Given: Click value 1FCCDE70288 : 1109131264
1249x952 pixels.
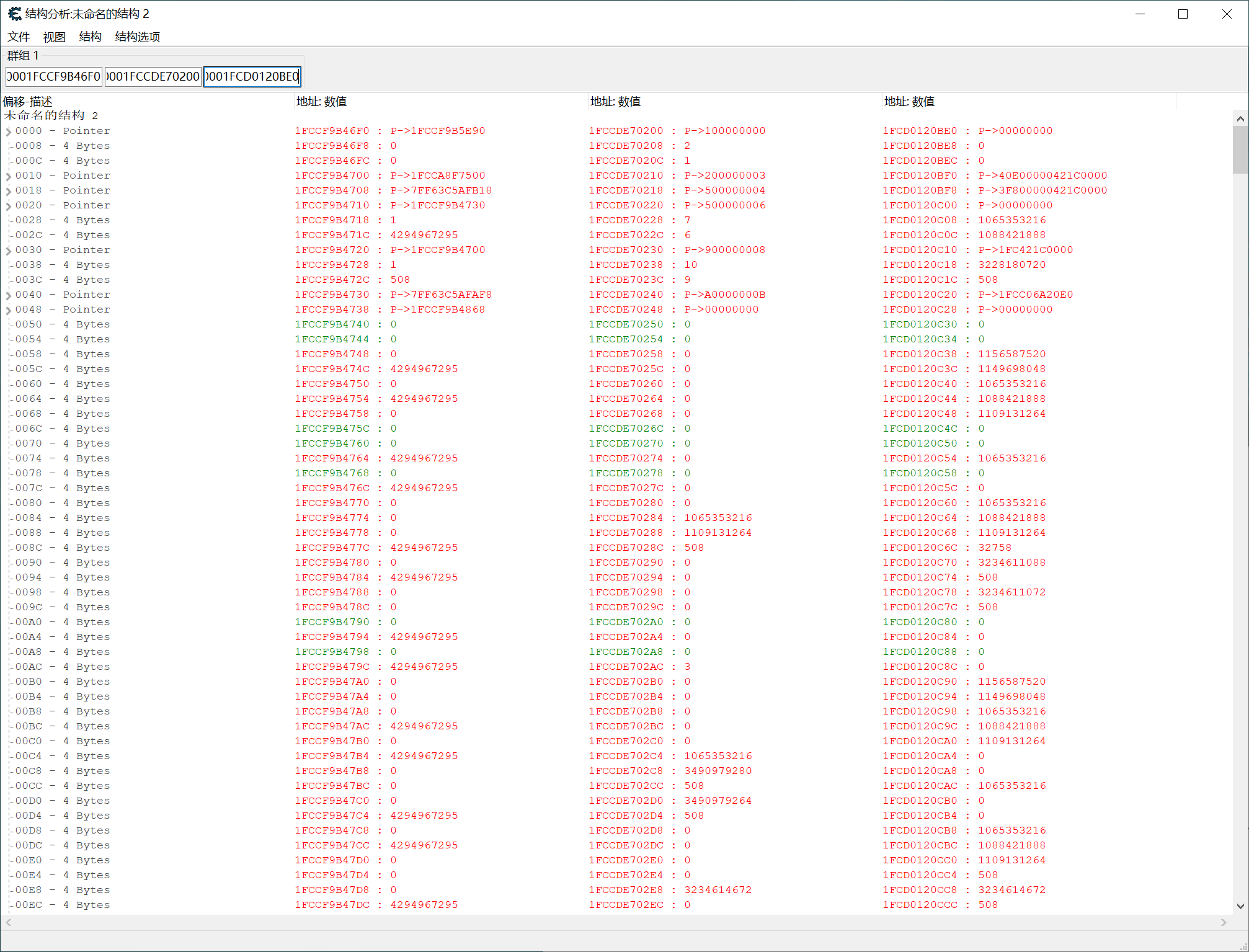Looking at the screenshot, I should [x=670, y=533].
